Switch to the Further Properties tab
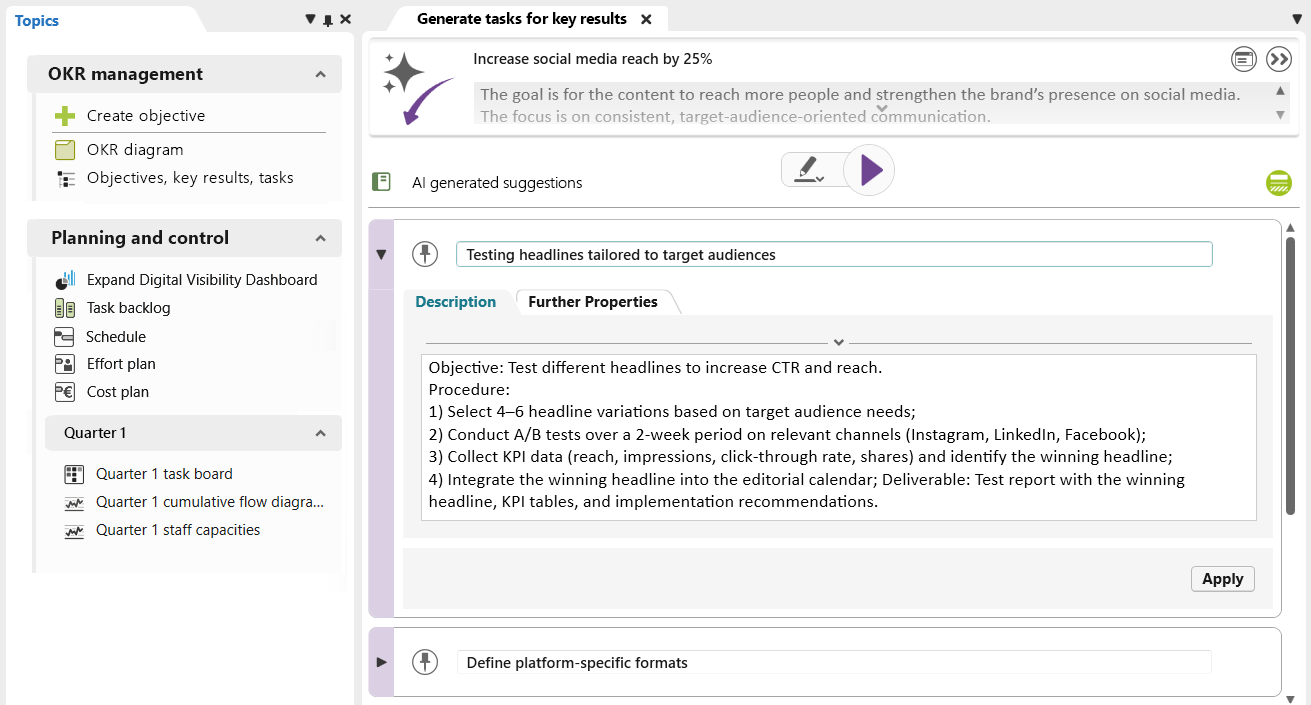The height and width of the screenshot is (705, 1311). (593, 301)
